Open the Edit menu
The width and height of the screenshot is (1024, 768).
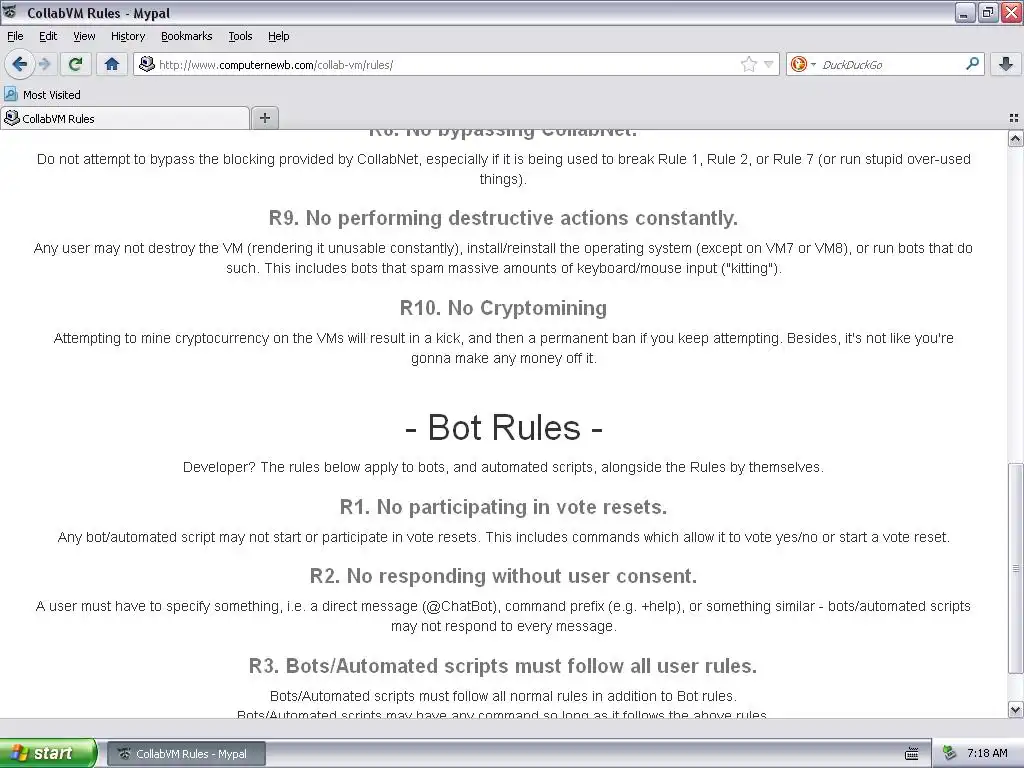pyautogui.click(x=48, y=37)
